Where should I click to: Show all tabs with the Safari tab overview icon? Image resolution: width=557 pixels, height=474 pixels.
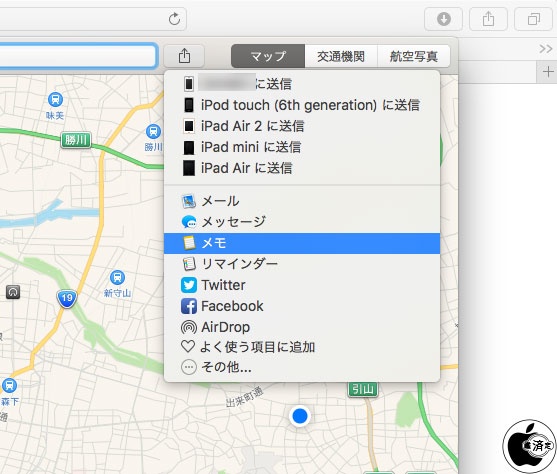[534, 19]
